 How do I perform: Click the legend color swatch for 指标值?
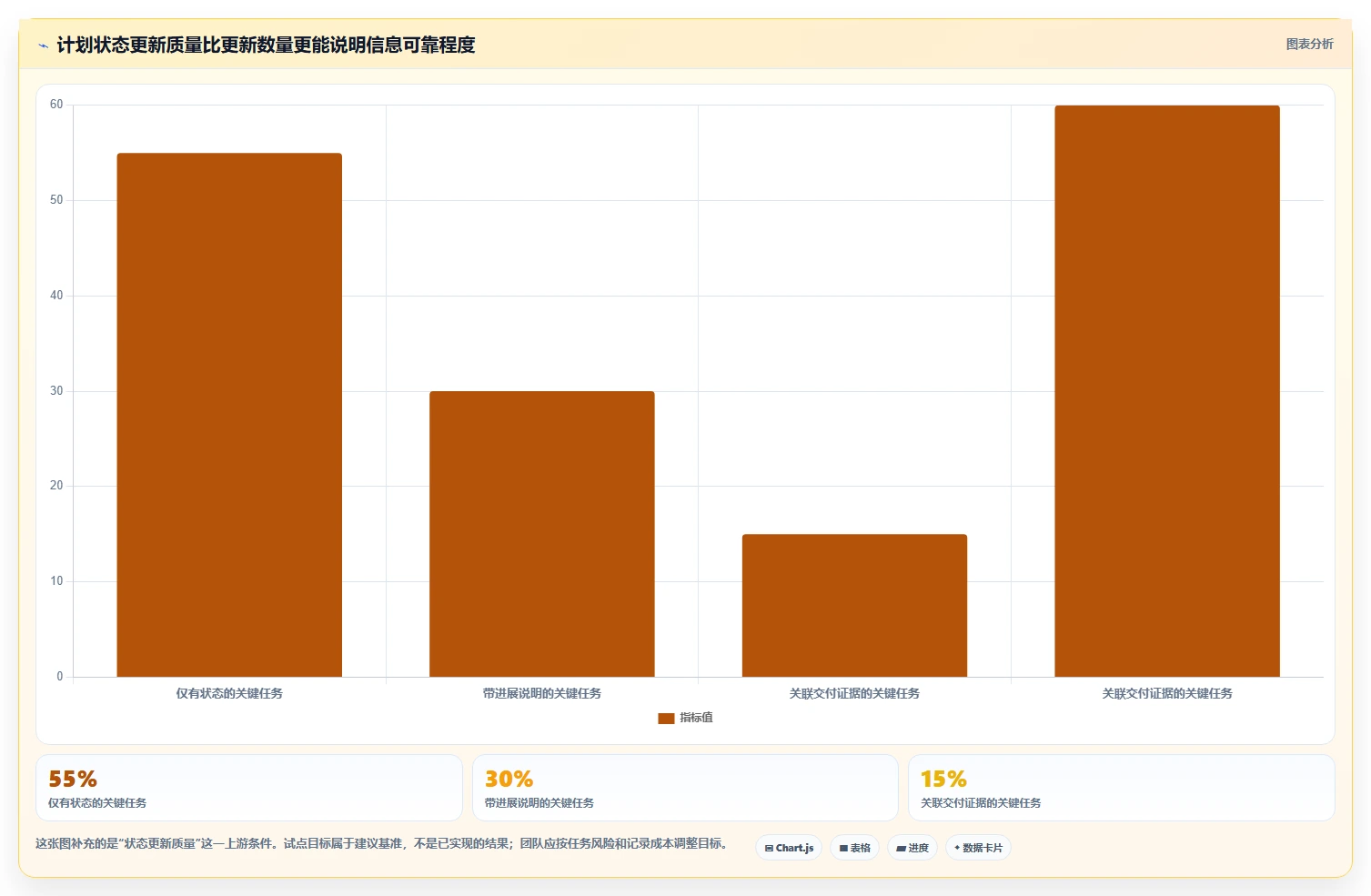pos(666,719)
